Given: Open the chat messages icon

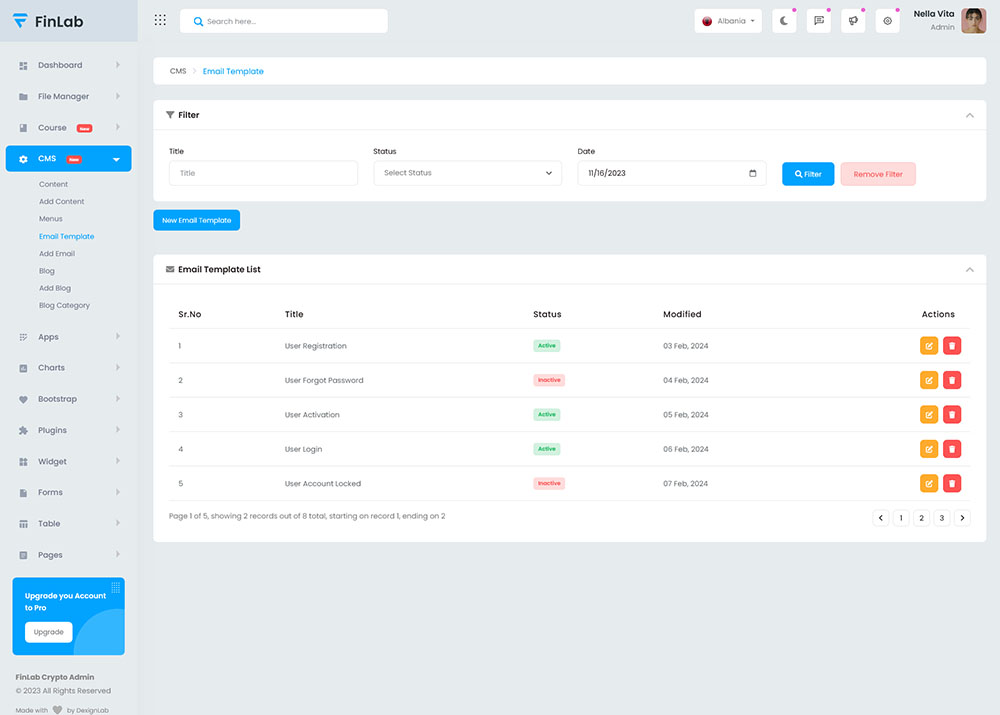Looking at the screenshot, I should click(x=818, y=21).
